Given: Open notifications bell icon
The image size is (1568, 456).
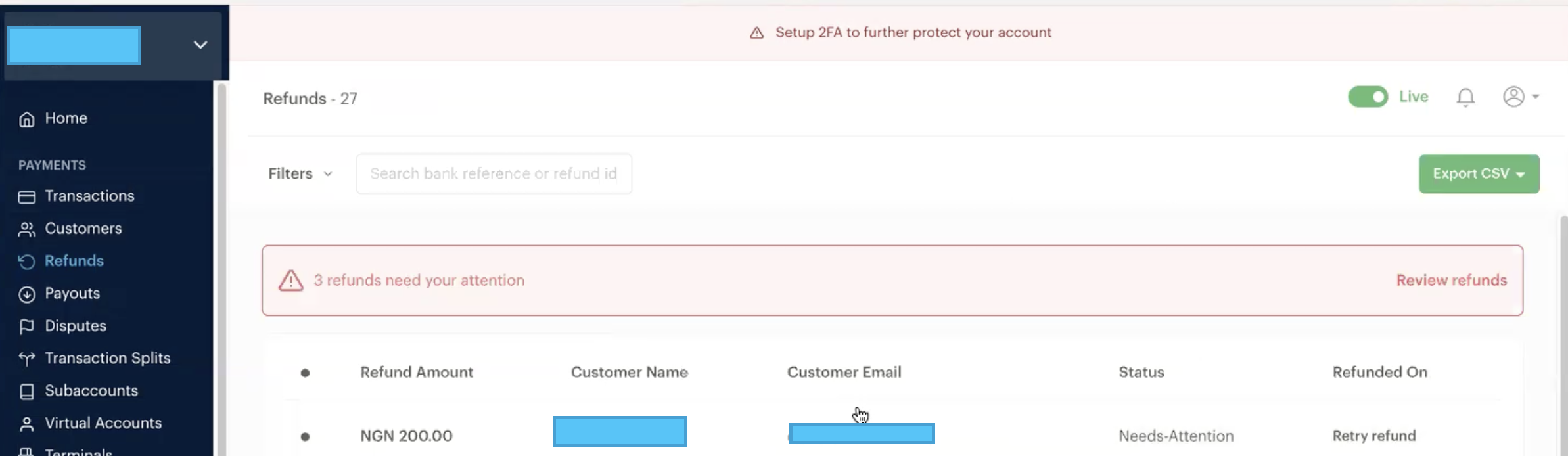Looking at the screenshot, I should pyautogui.click(x=1465, y=97).
